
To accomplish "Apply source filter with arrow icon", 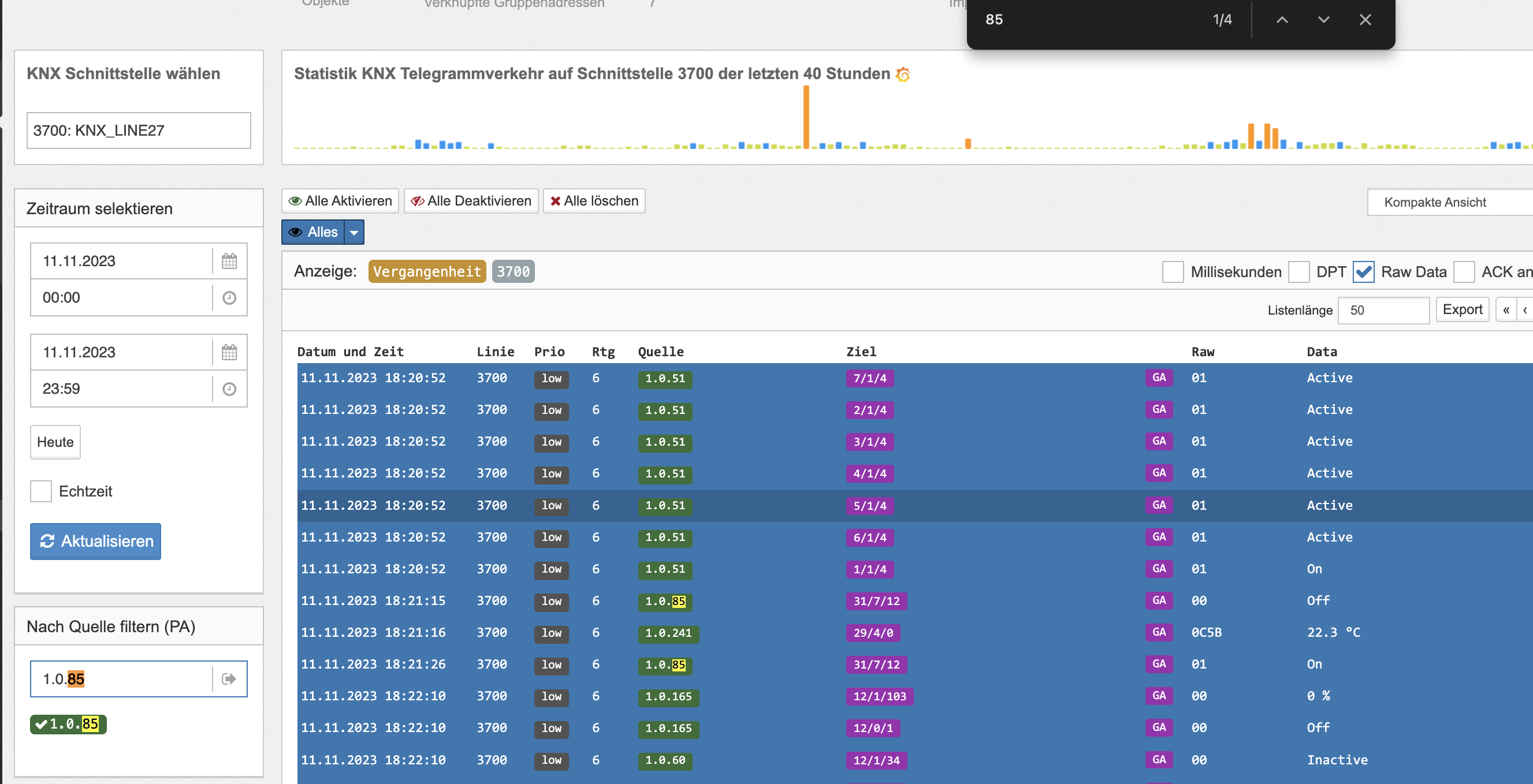I will tap(229, 679).
